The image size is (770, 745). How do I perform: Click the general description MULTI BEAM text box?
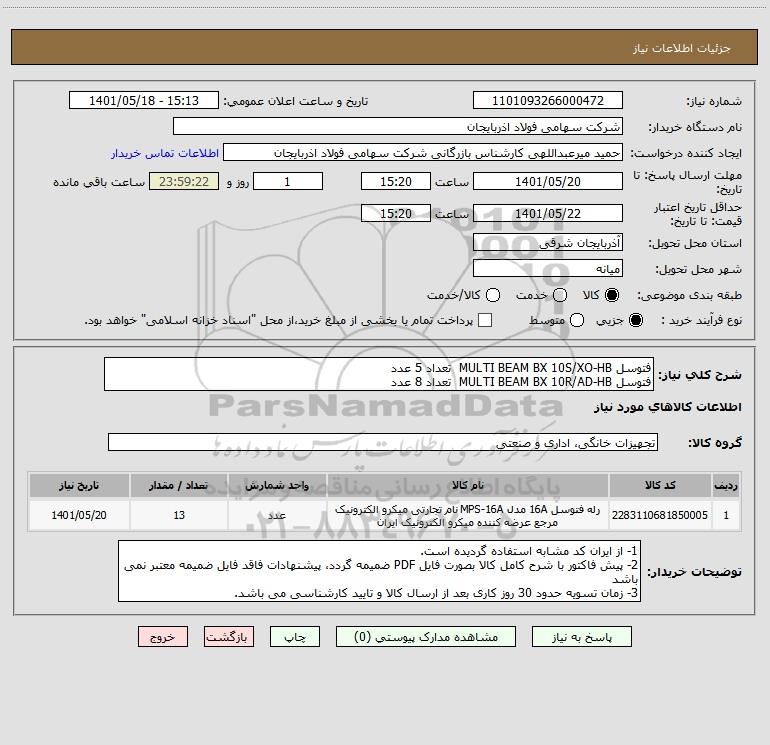tap(379, 374)
